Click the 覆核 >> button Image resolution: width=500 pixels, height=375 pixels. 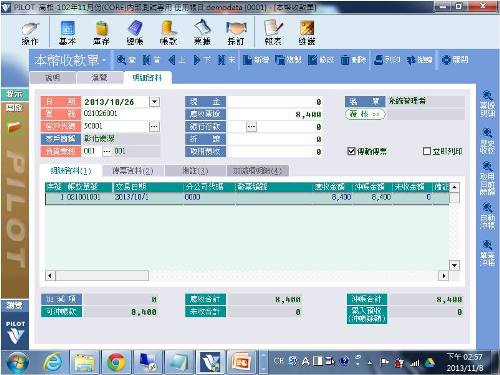click(365, 114)
